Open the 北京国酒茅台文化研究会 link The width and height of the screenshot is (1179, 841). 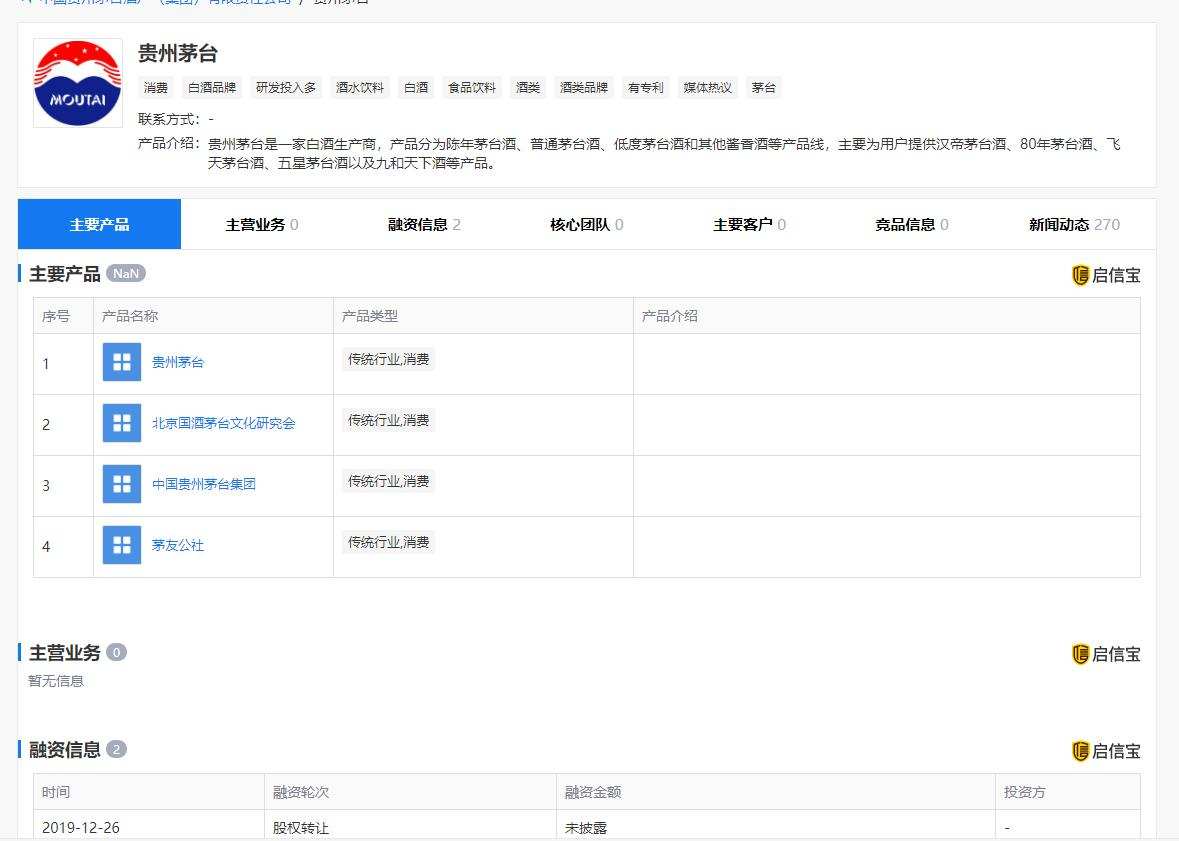click(223, 424)
